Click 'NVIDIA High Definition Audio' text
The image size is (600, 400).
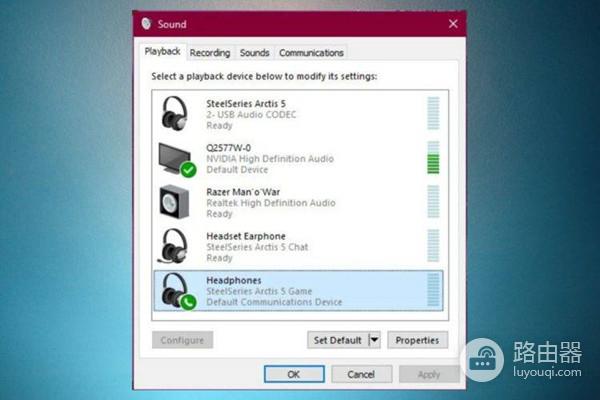[270, 158]
